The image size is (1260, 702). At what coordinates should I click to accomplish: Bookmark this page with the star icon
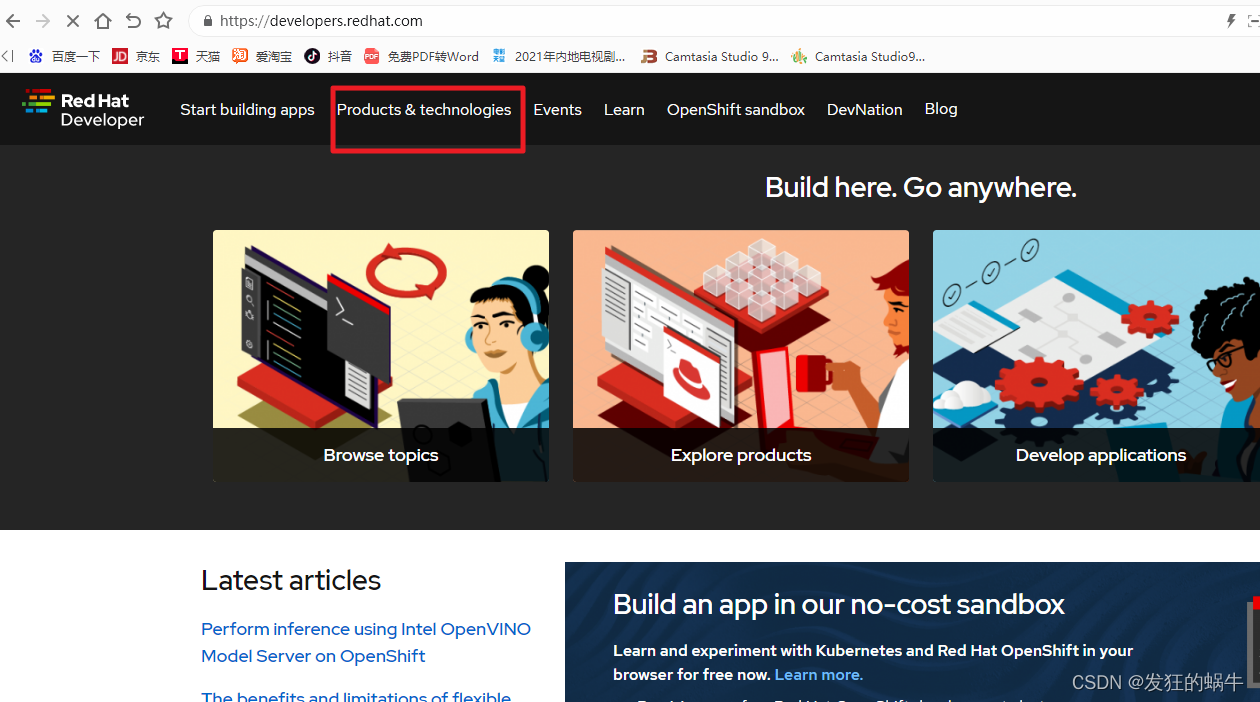click(164, 20)
